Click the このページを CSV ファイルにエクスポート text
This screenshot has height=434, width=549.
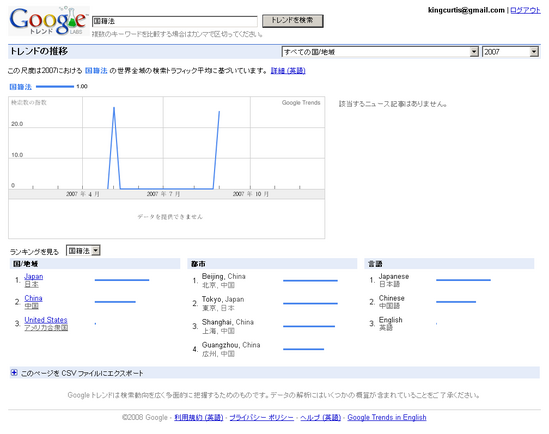tap(82, 373)
